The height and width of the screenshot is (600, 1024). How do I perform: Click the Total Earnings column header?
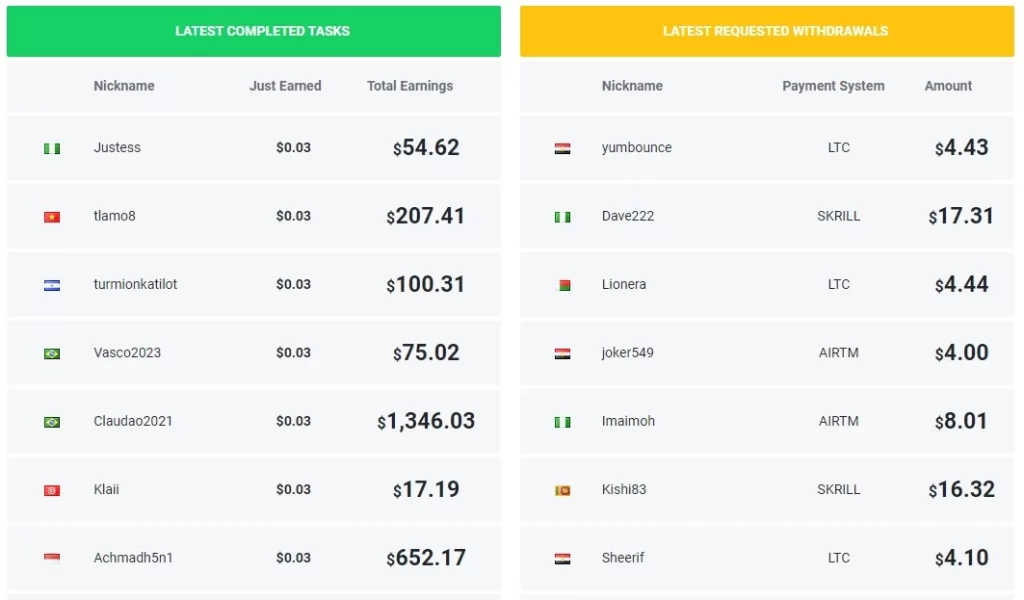pos(409,86)
